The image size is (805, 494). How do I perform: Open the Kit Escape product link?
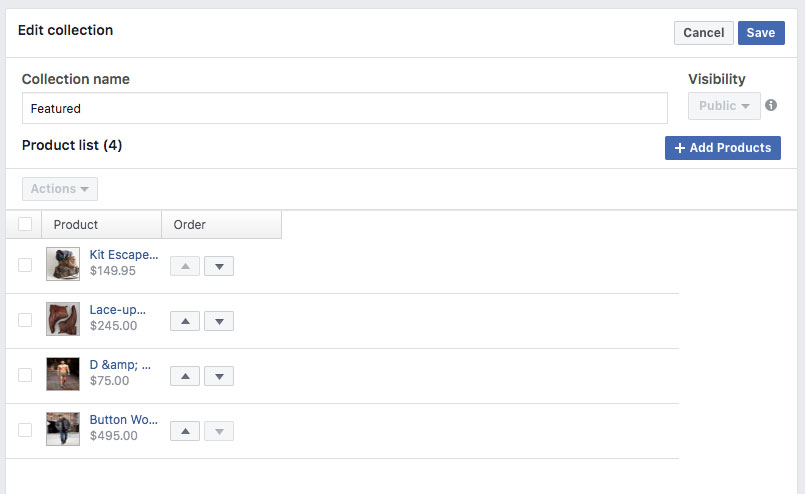point(124,255)
